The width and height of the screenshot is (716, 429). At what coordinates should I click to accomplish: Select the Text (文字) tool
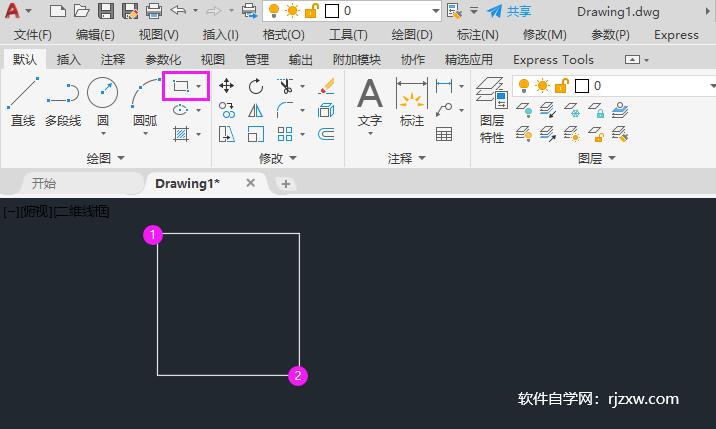coord(370,103)
